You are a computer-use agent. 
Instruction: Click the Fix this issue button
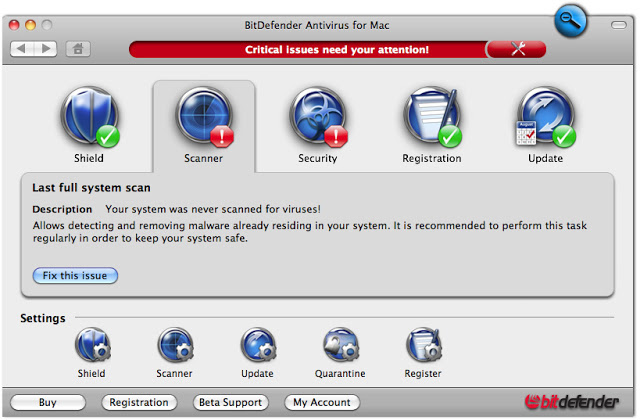click(75, 276)
